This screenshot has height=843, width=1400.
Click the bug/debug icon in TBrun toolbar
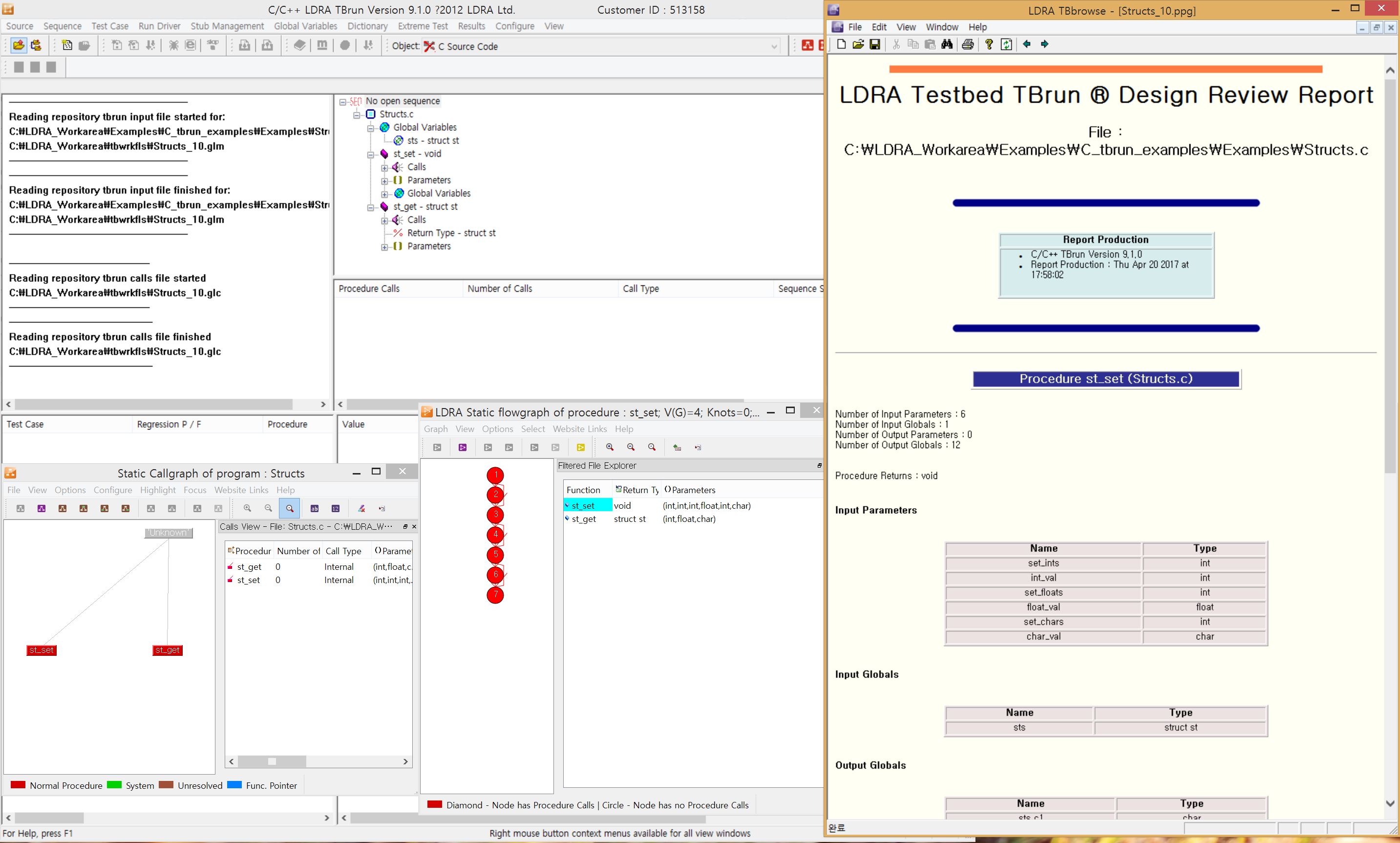(174, 45)
